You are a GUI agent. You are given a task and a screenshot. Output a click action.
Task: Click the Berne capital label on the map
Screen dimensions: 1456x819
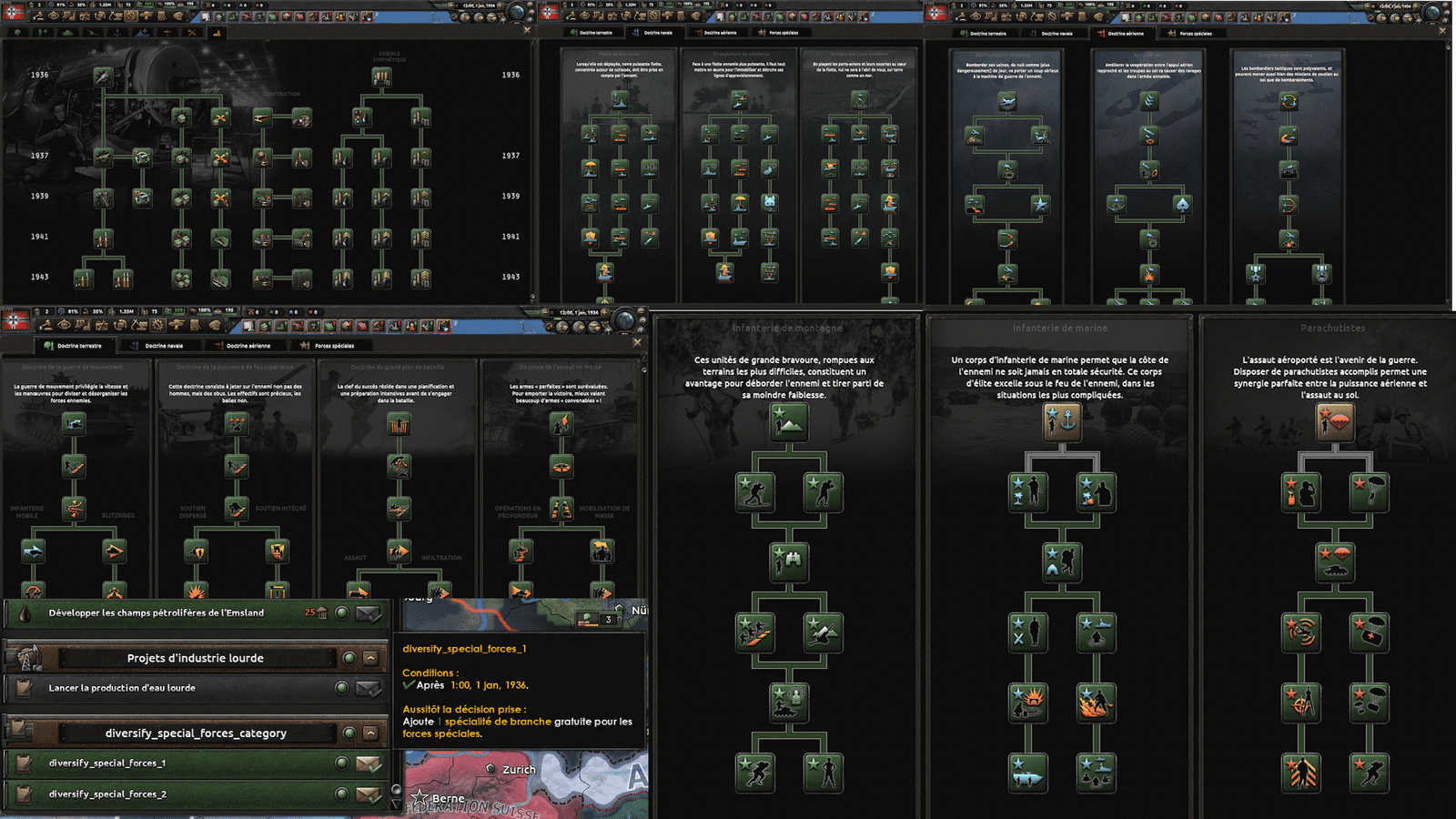click(448, 798)
